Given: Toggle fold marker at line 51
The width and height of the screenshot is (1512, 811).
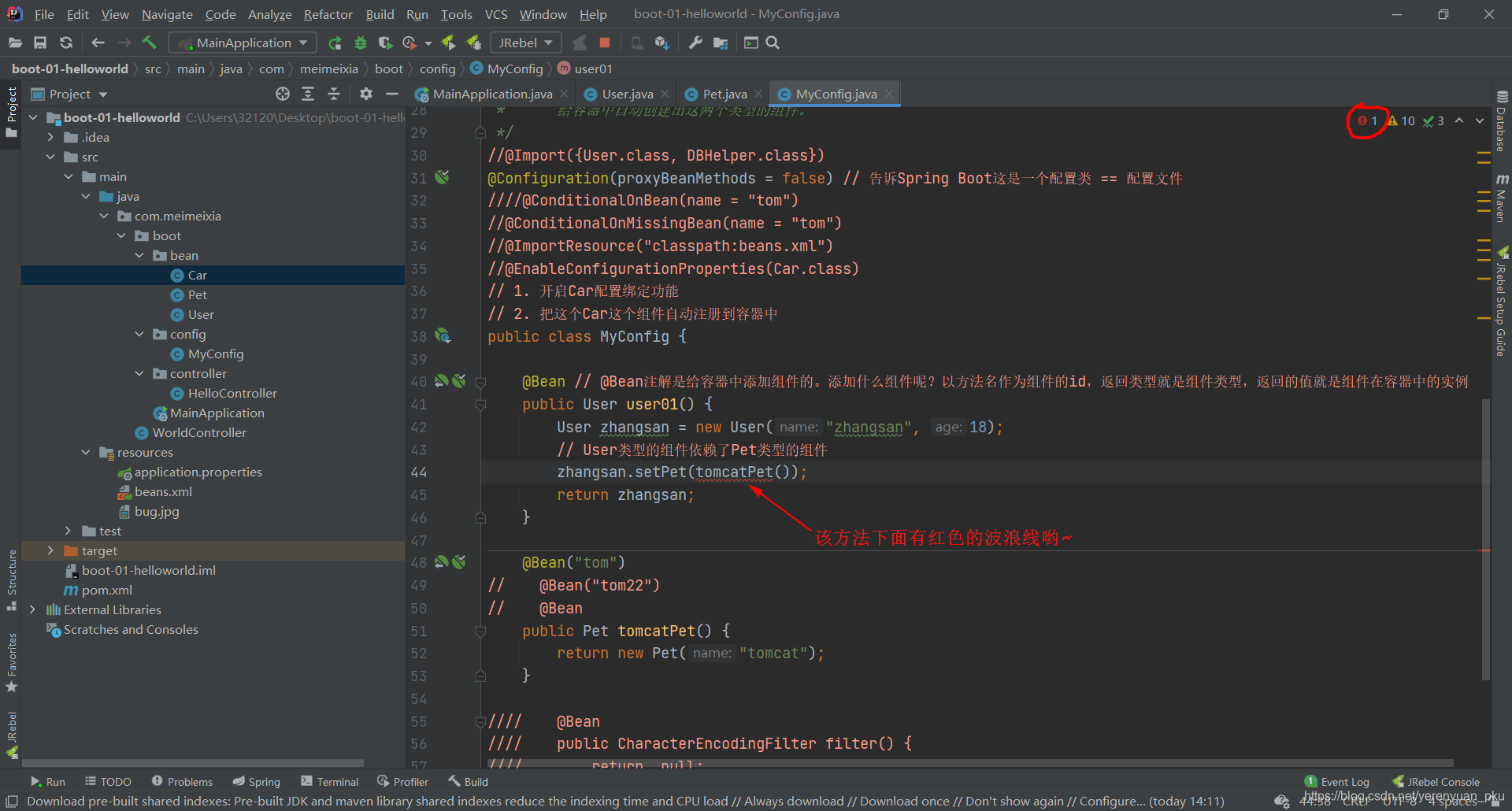Looking at the screenshot, I should (x=480, y=631).
